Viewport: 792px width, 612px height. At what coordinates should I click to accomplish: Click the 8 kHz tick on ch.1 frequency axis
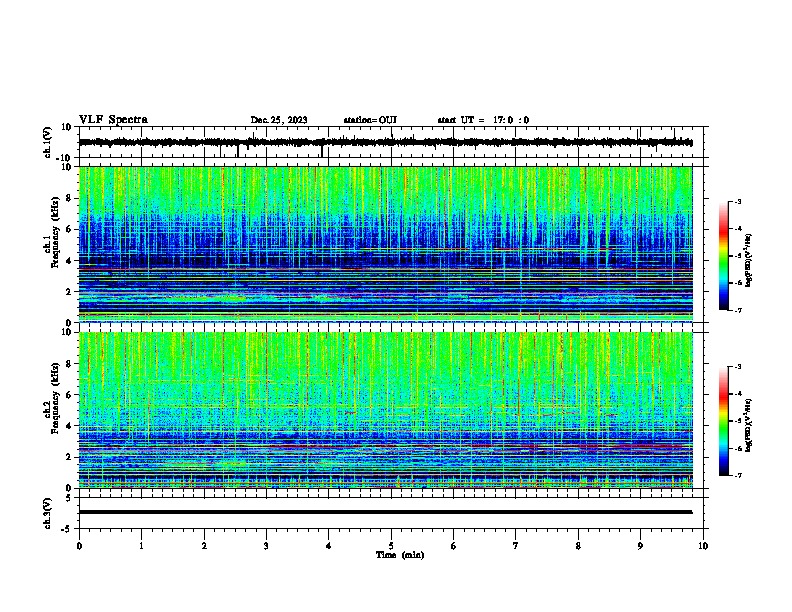[x=70, y=198]
